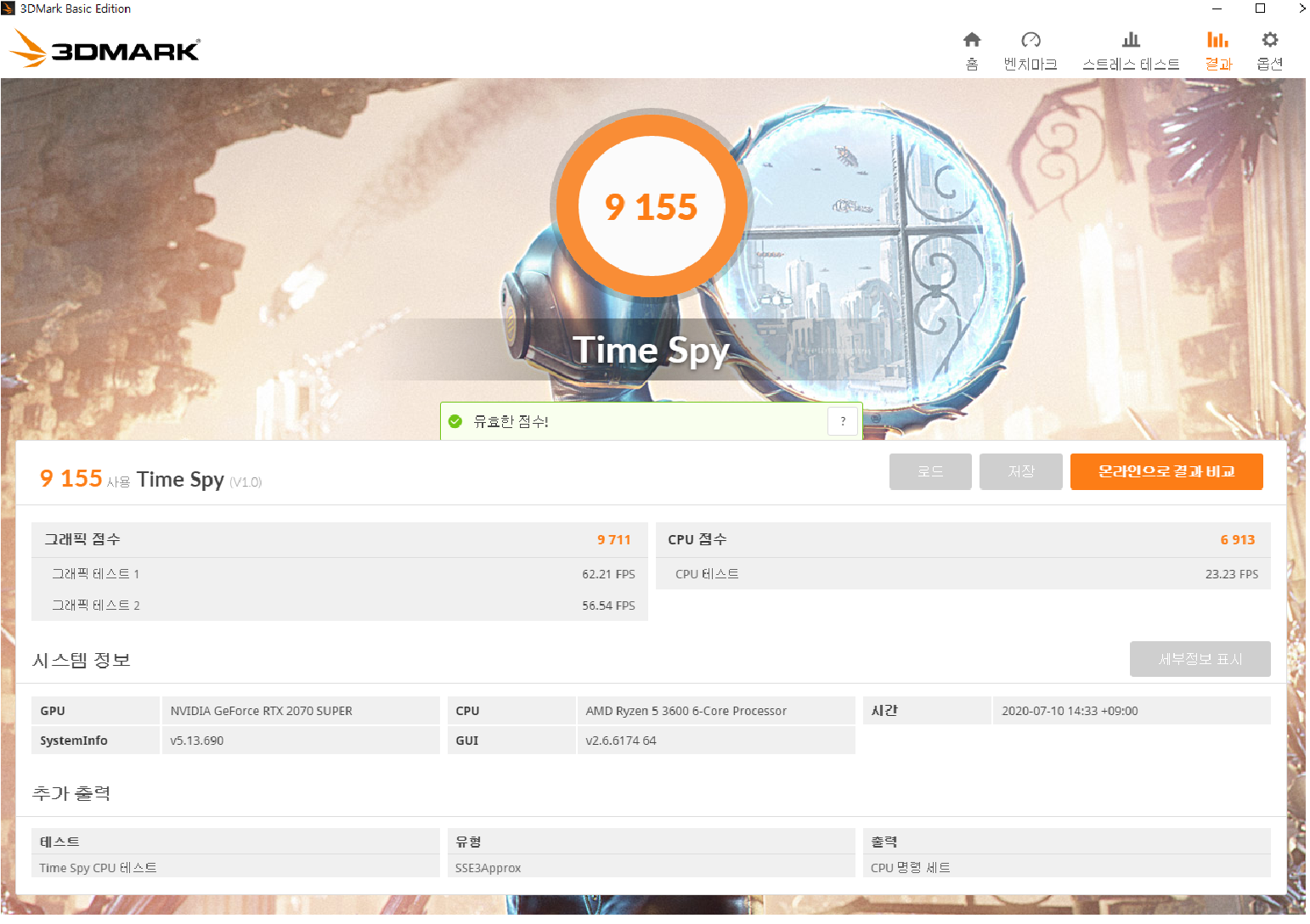Maximize the 3DMark window

point(1260,8)
